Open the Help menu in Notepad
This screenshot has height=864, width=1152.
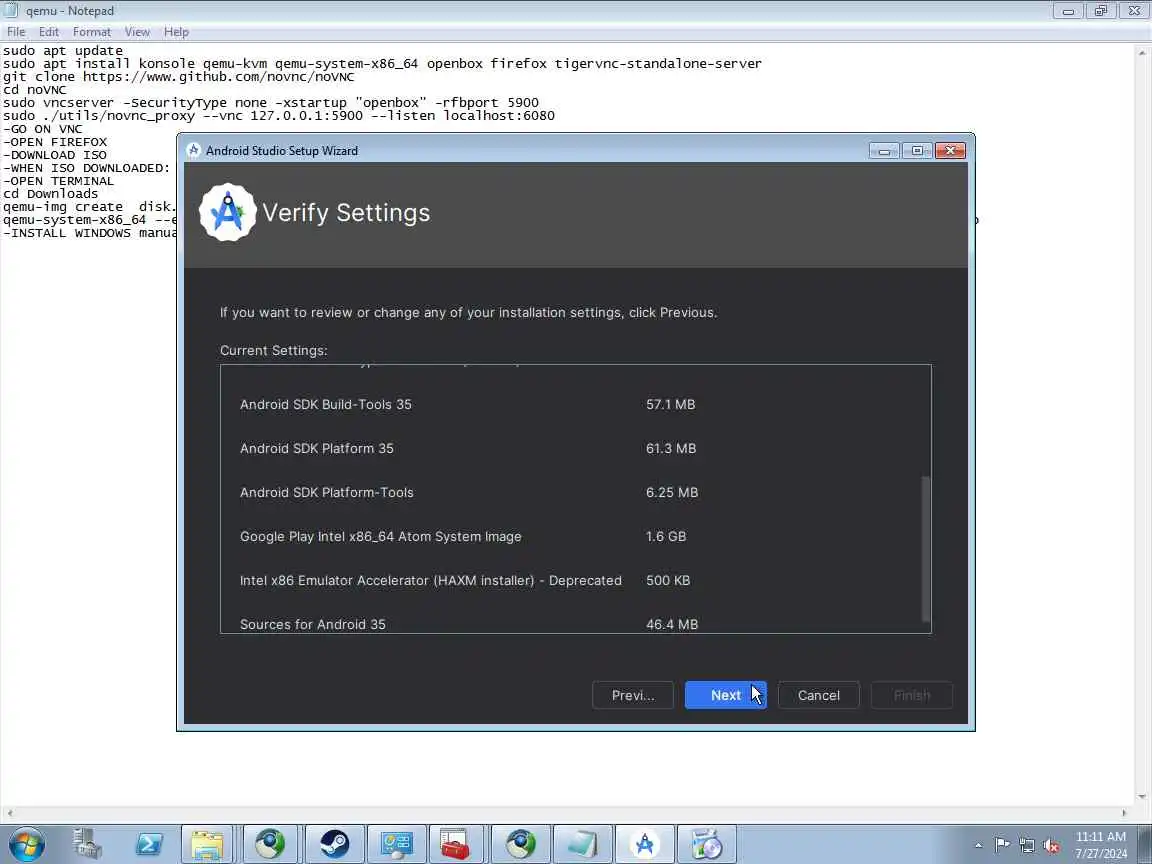click(x=176, y=32)
